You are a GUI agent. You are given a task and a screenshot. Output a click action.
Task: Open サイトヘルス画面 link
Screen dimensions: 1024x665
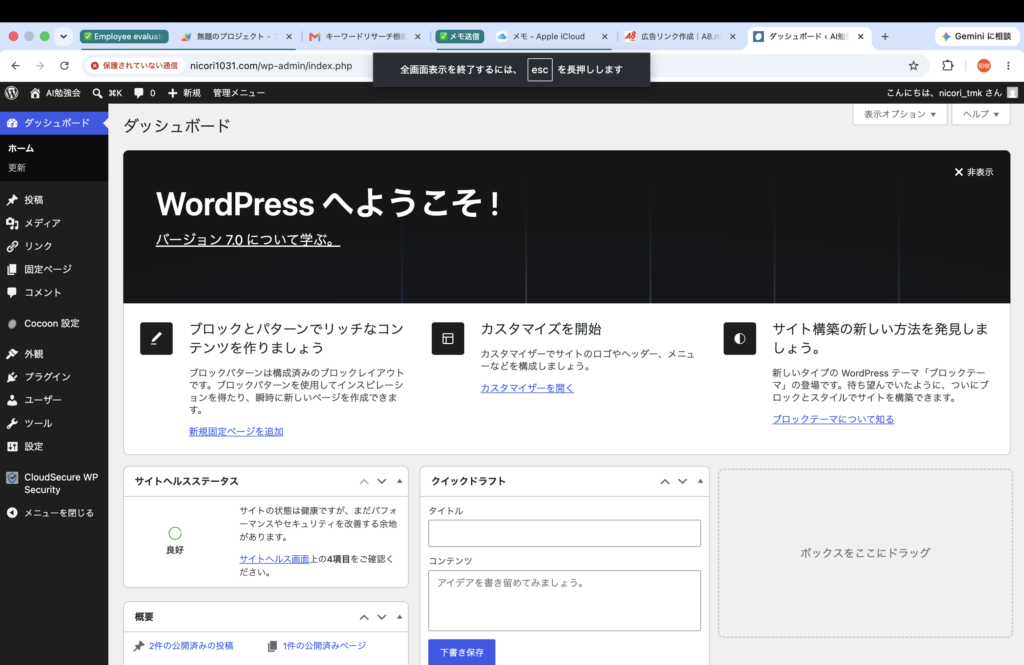point(274,559)
